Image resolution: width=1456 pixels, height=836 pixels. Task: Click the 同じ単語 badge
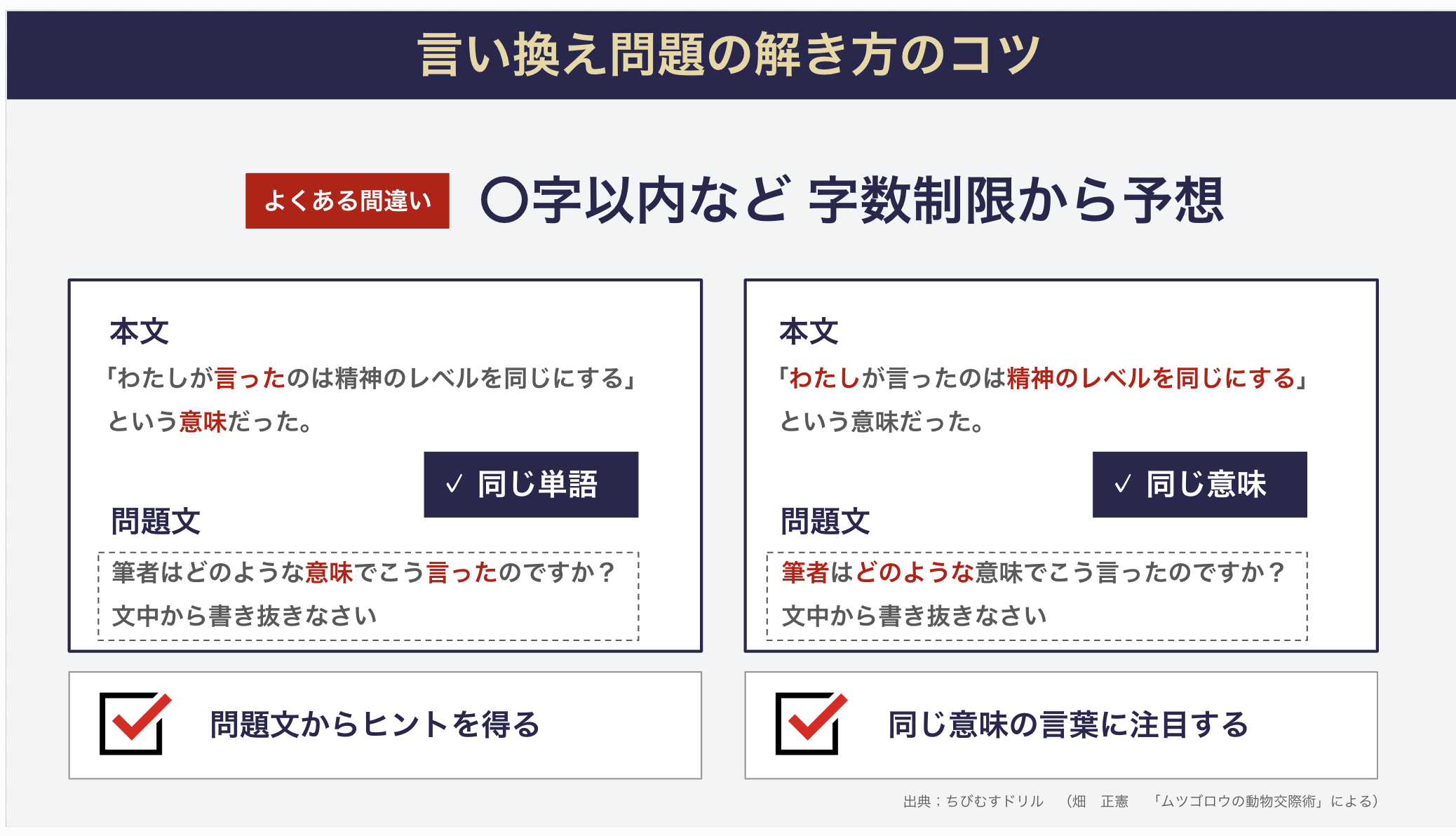[531, 485]
